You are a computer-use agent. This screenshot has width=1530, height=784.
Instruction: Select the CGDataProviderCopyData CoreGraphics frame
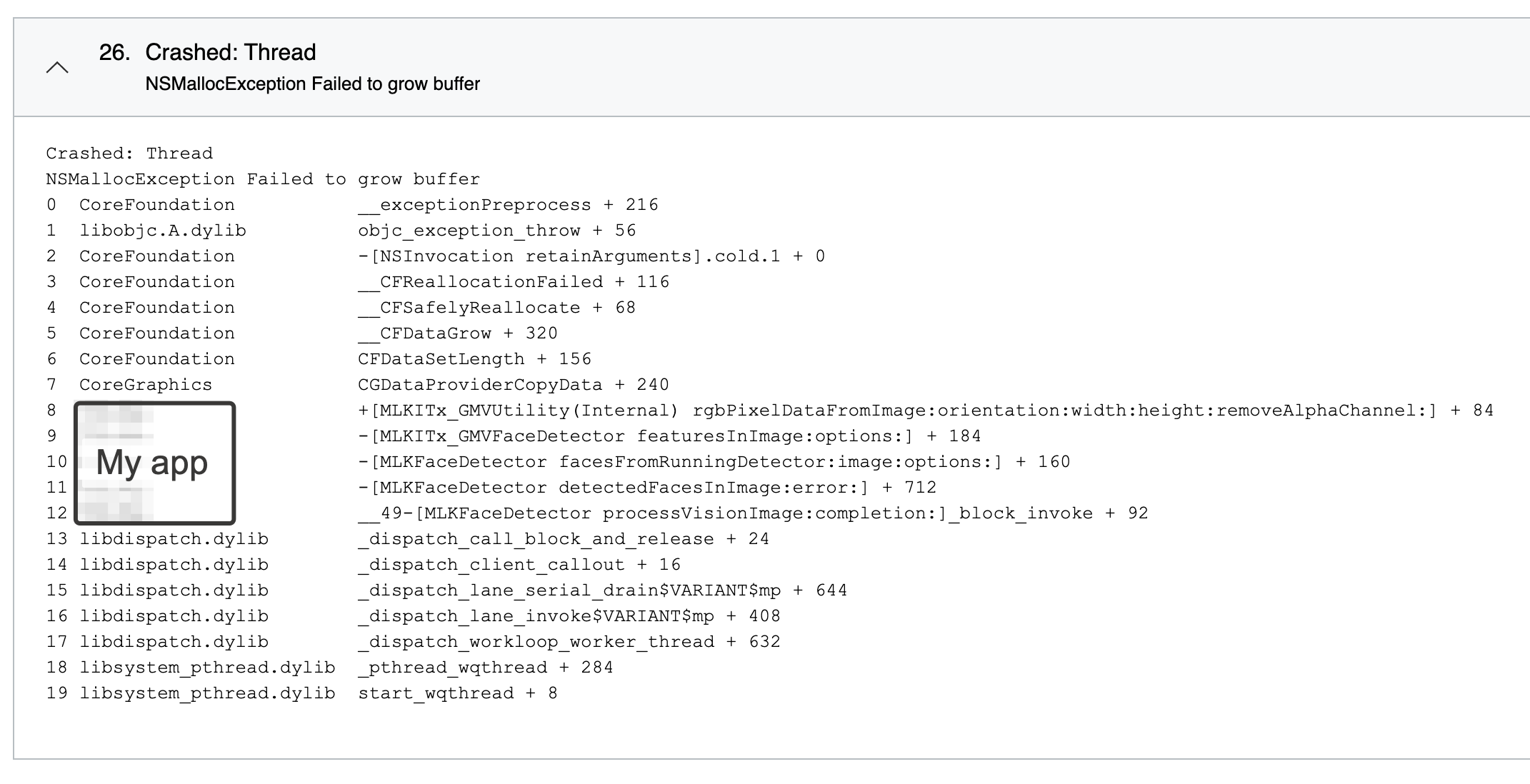point(514,384)
